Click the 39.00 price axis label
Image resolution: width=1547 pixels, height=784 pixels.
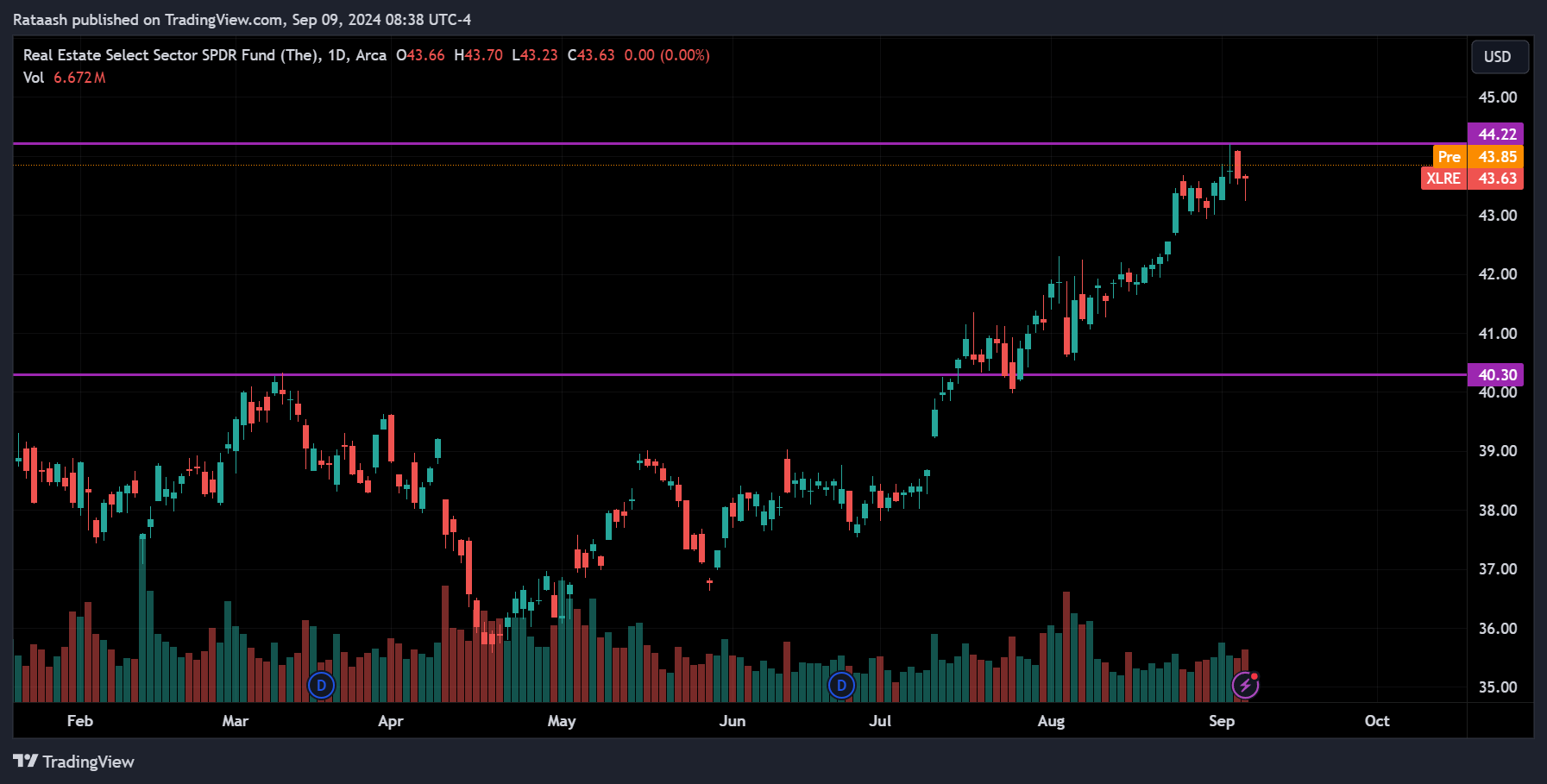click(1498, 451)
